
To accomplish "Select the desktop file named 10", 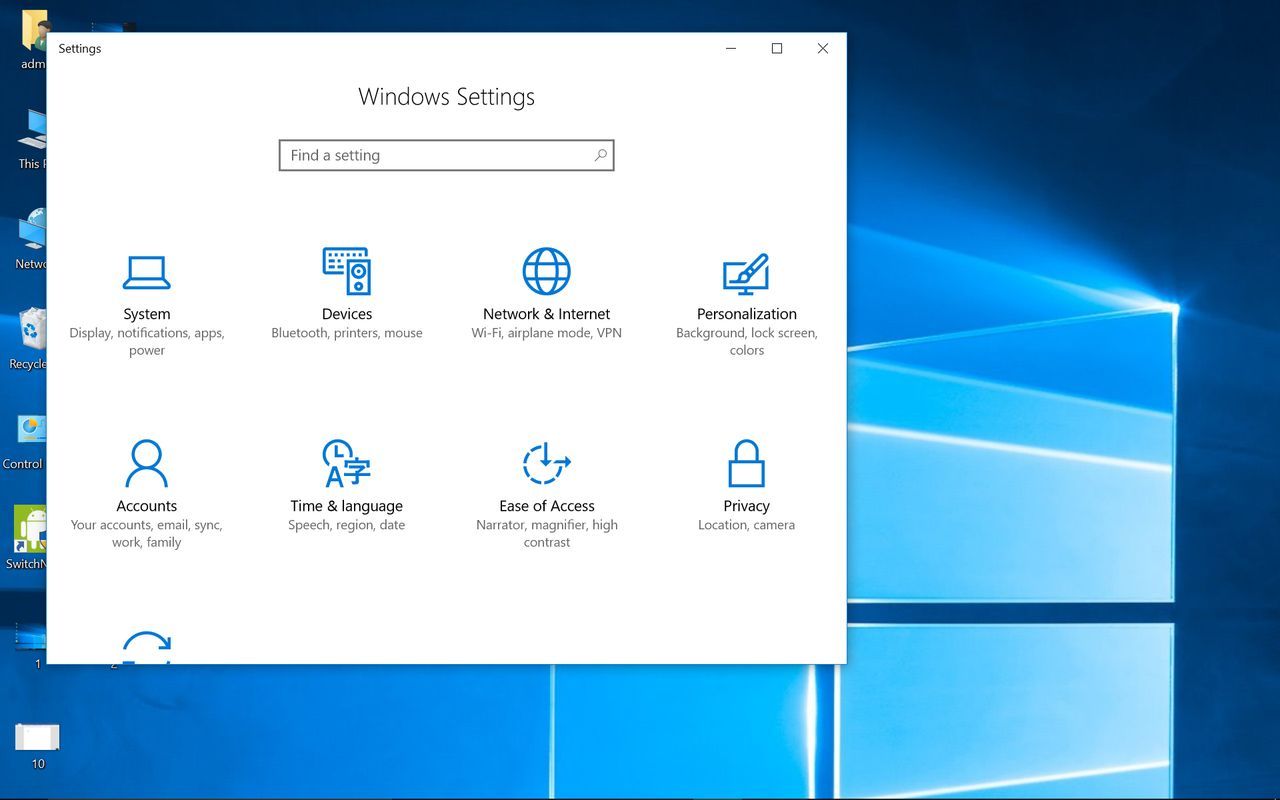I will [37, 740].
